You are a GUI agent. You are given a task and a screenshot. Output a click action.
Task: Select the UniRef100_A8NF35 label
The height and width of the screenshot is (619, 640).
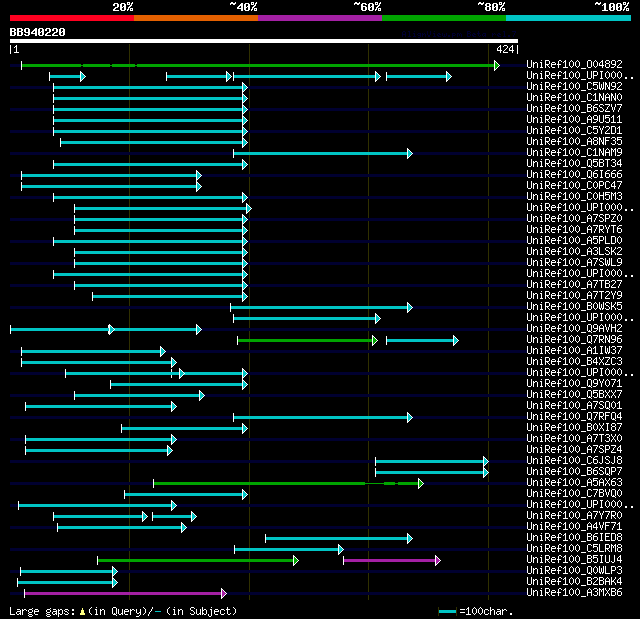pyautogui.click(x=574, y=141)
